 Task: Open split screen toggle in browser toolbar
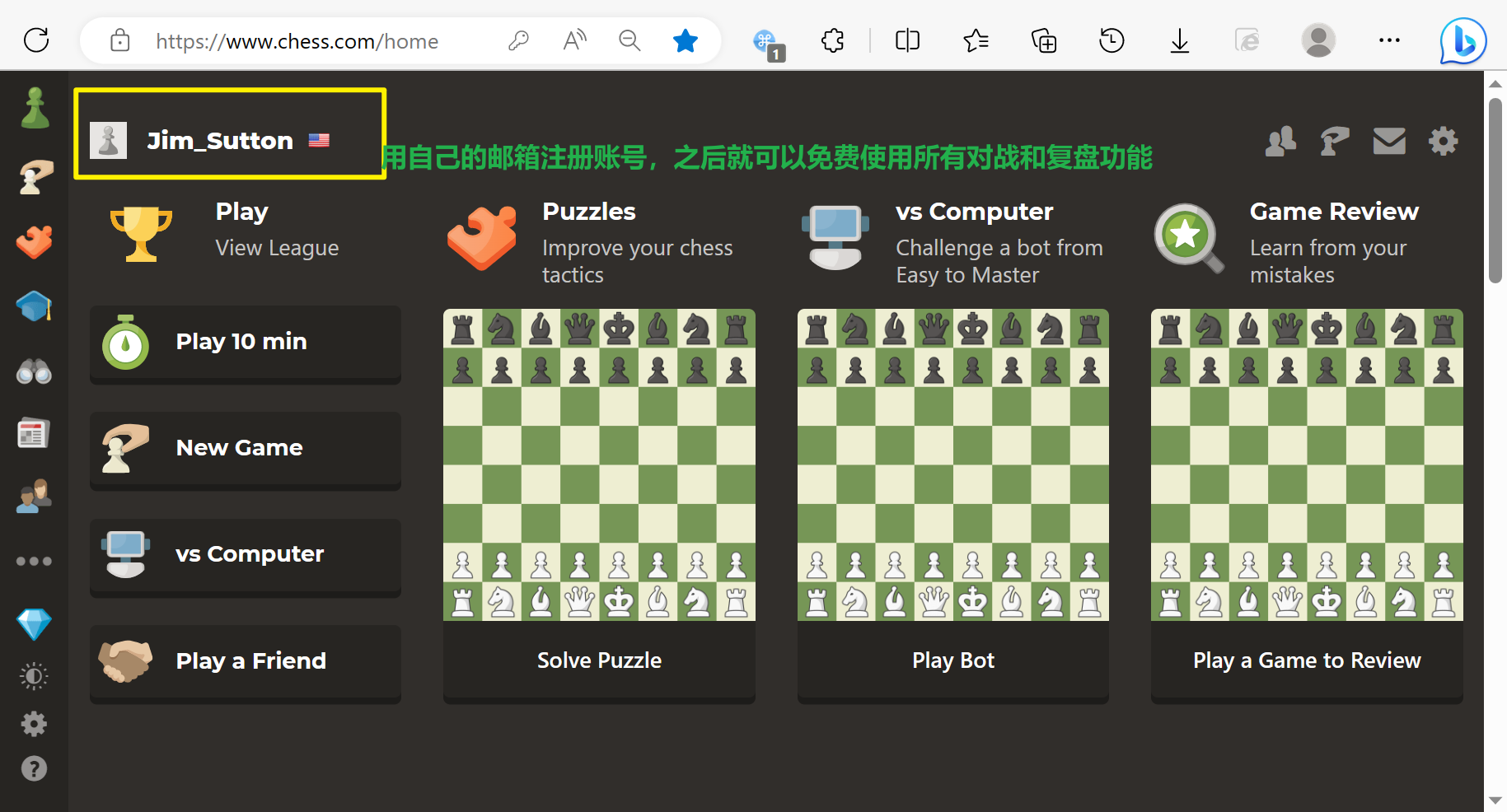click(906, 40)
